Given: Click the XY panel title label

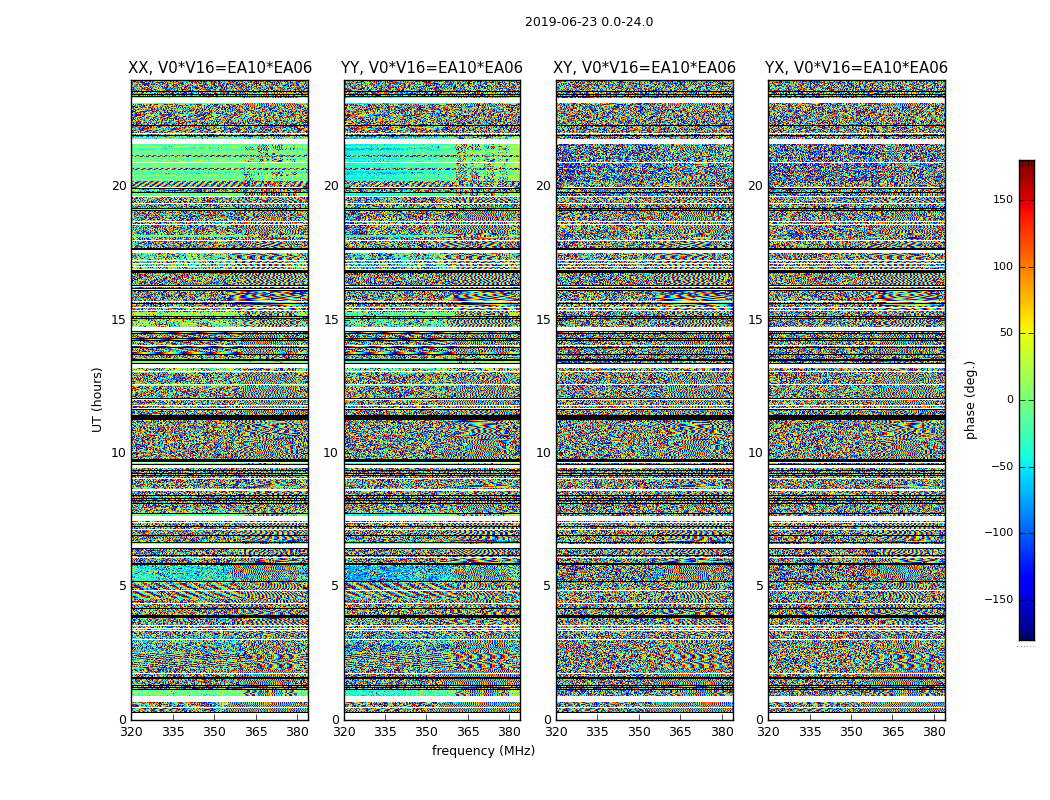Looking at the screenshot, I should point(644,68).
